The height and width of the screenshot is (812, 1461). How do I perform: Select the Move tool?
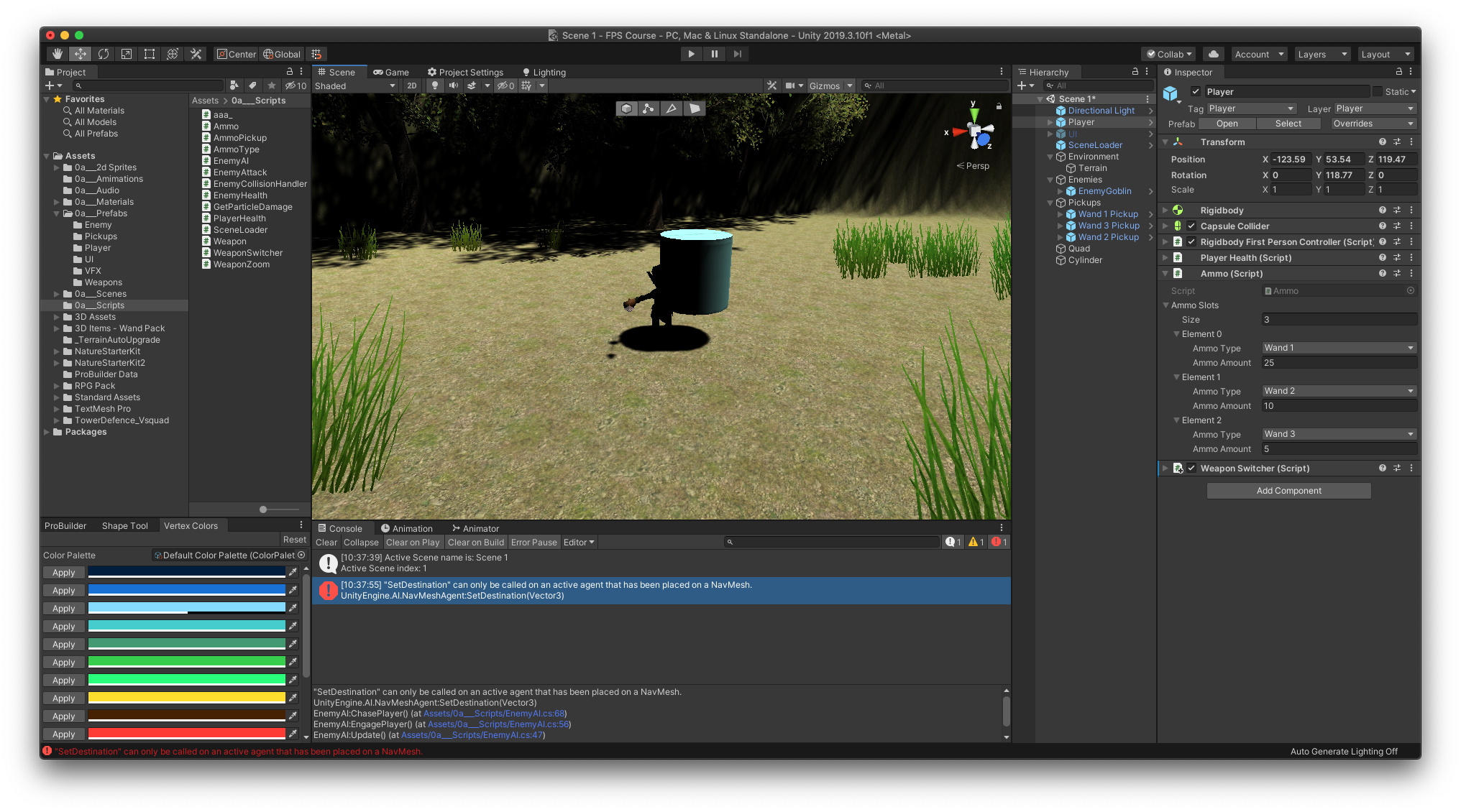81,54
